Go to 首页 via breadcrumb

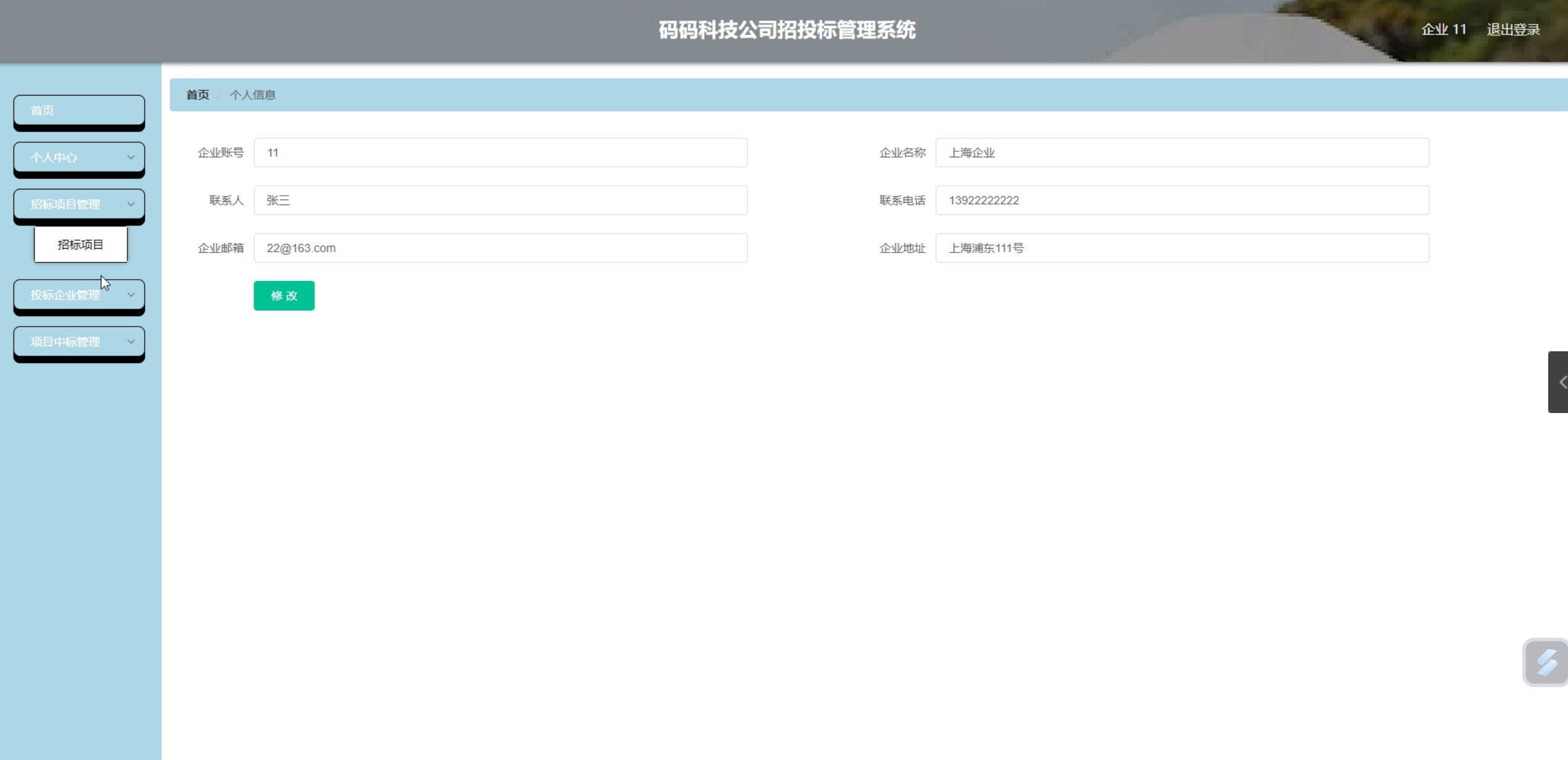198,94
